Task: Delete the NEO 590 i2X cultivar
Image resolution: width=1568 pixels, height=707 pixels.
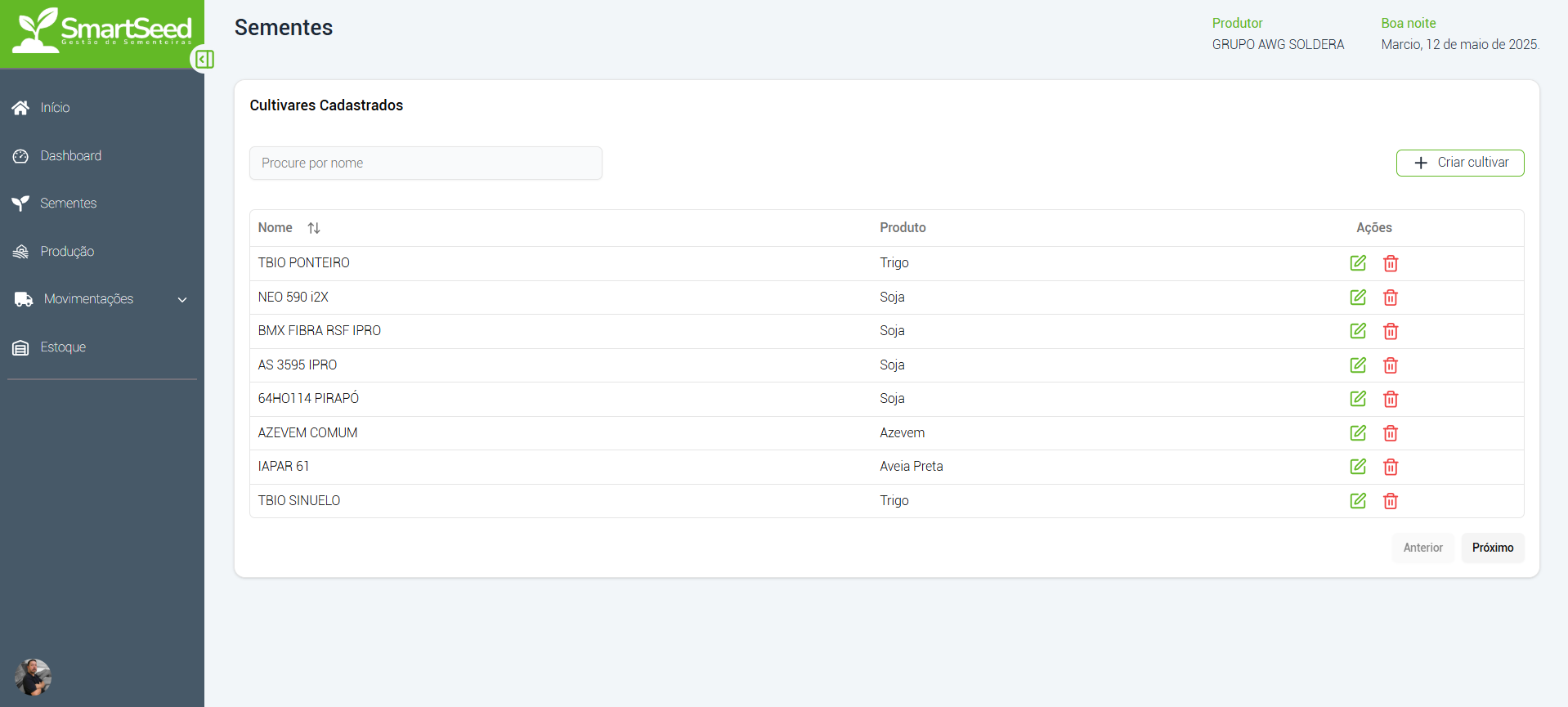Action: (1391, 298)
